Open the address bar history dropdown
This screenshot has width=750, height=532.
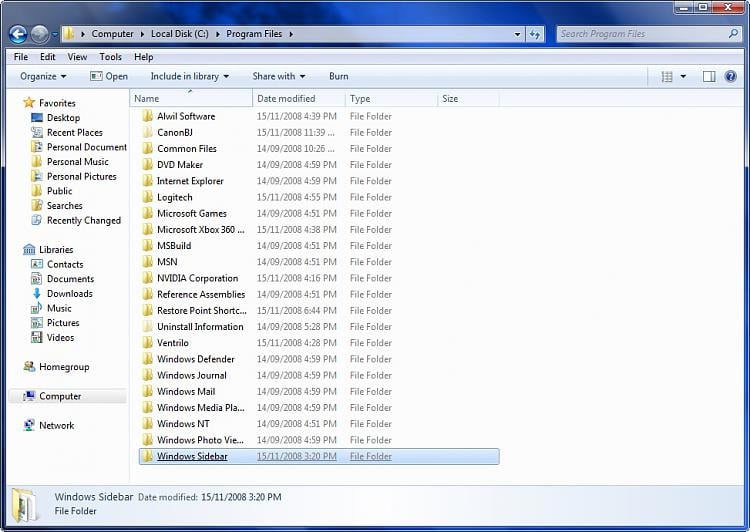click(x=517, y=34)
